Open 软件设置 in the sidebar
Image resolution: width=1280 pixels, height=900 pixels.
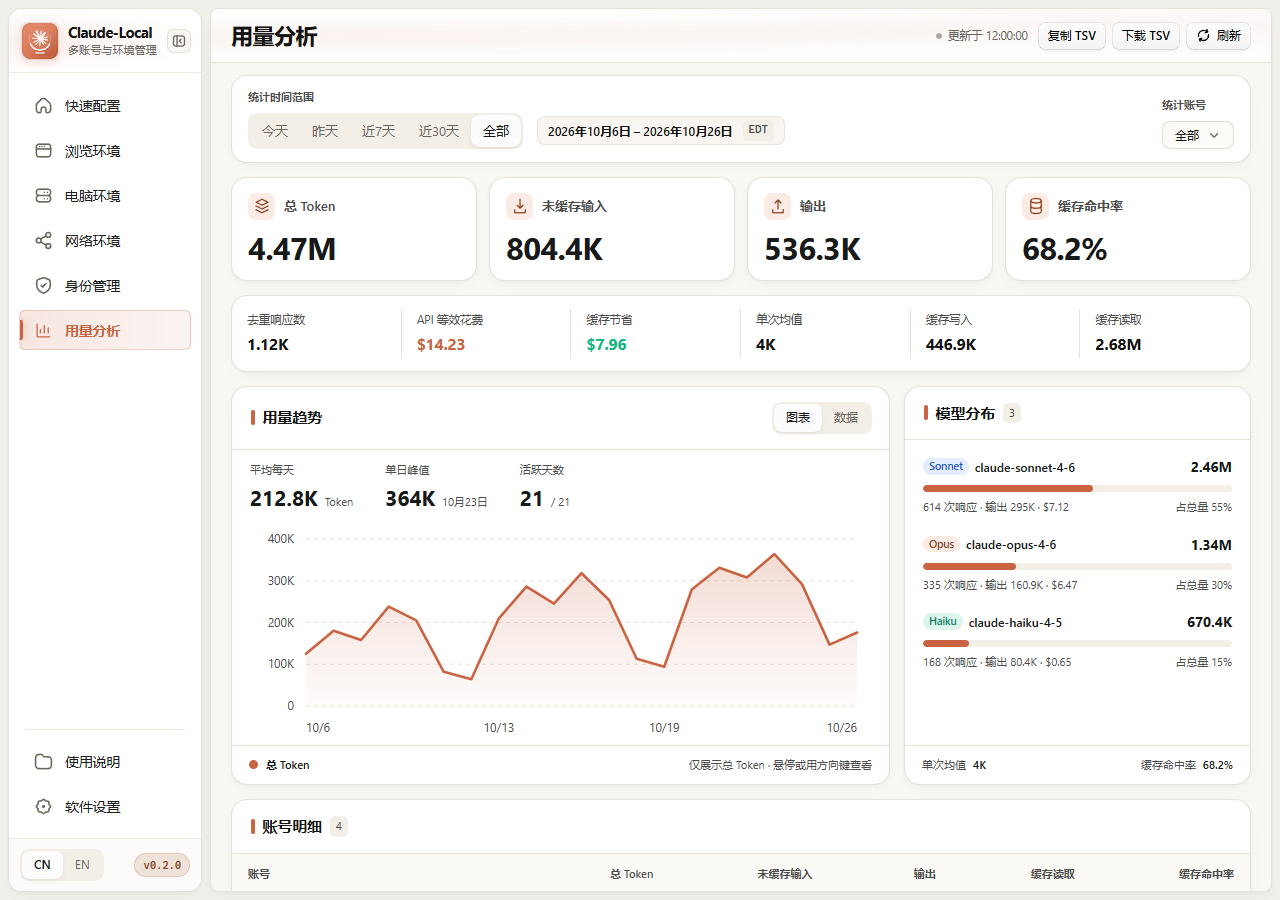click(105, 807)
